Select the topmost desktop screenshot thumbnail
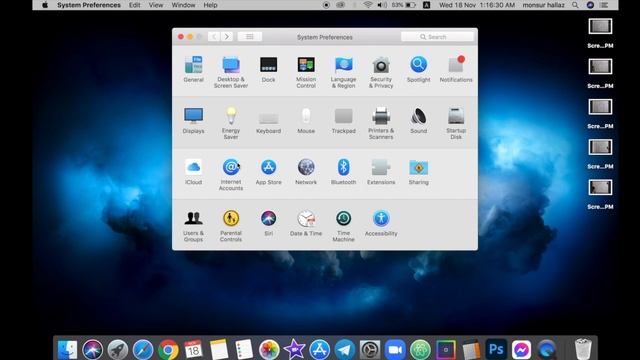 [x=600, y=27]
